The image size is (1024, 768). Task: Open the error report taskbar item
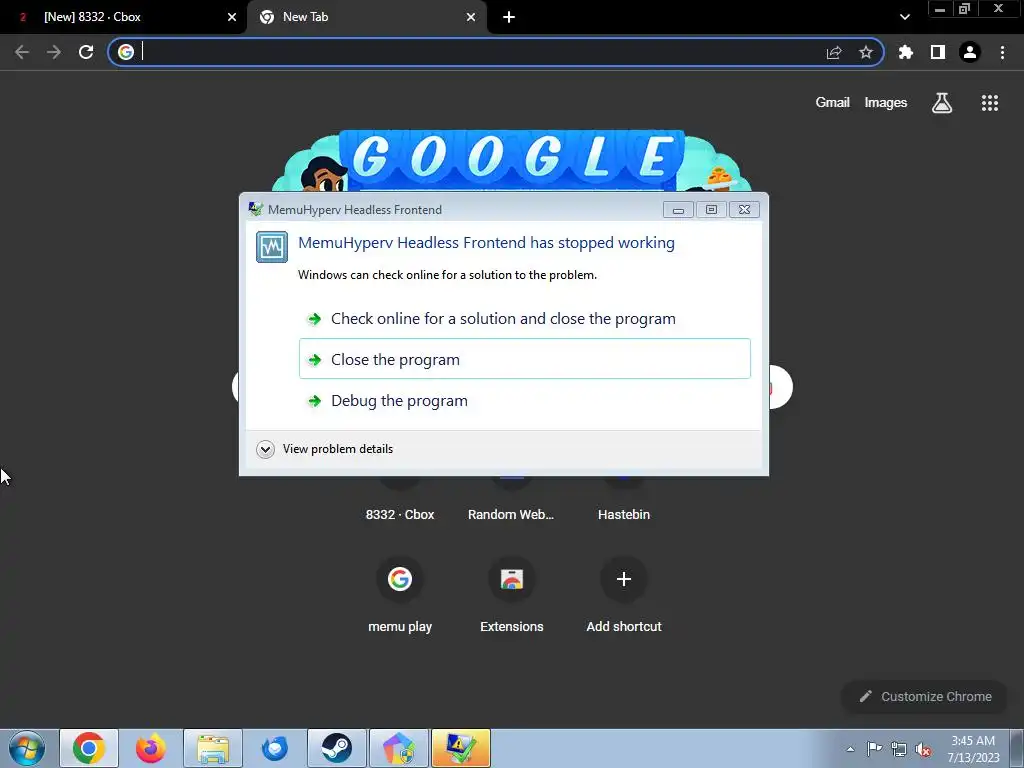point(460,748)
